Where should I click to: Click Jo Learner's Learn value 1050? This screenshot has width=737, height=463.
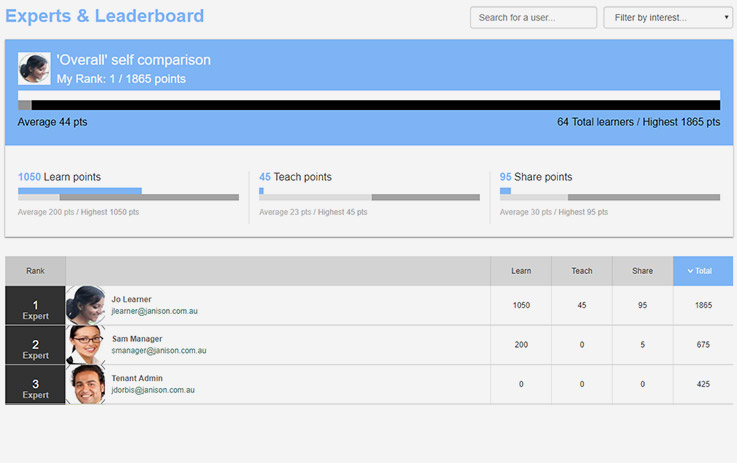point(521,305)
